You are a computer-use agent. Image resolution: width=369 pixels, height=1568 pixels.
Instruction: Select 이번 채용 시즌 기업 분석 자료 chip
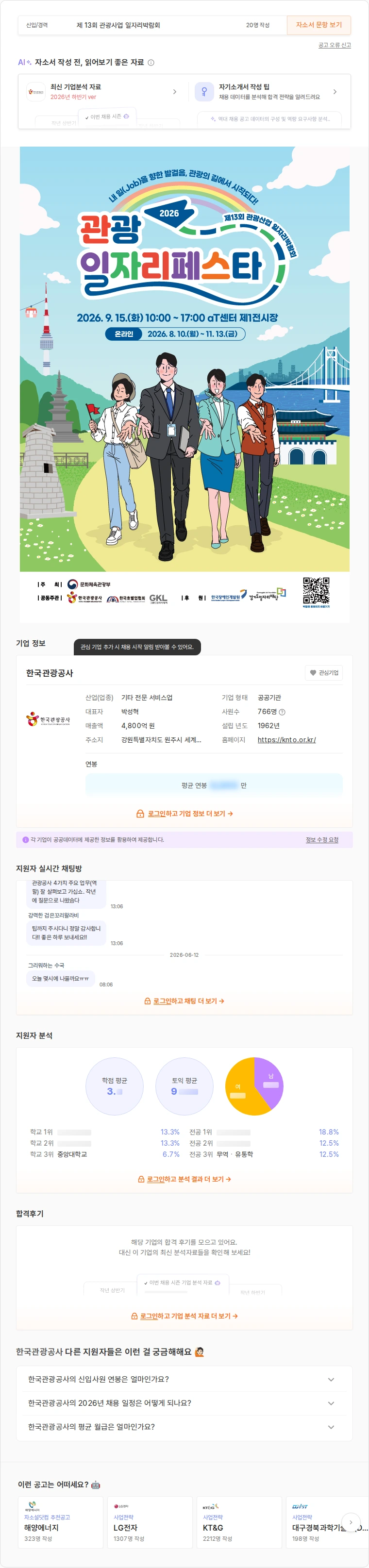(183, 1283)
